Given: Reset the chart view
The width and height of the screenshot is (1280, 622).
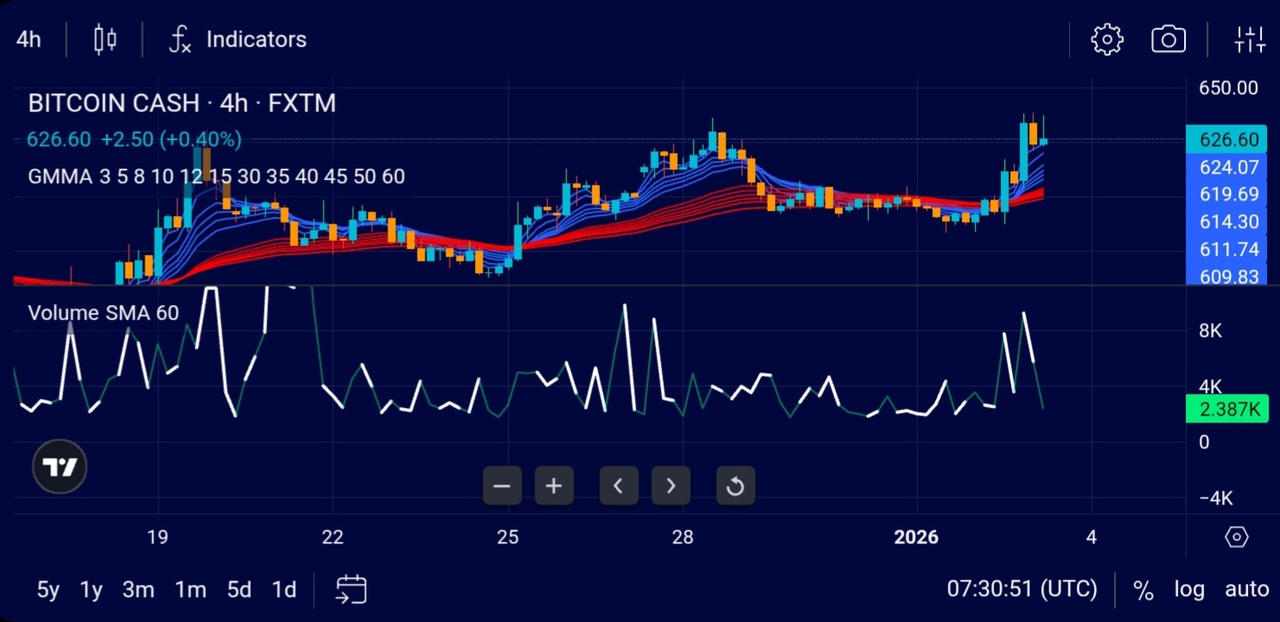Looking at the screenshot, I should (x=735, y=486).
